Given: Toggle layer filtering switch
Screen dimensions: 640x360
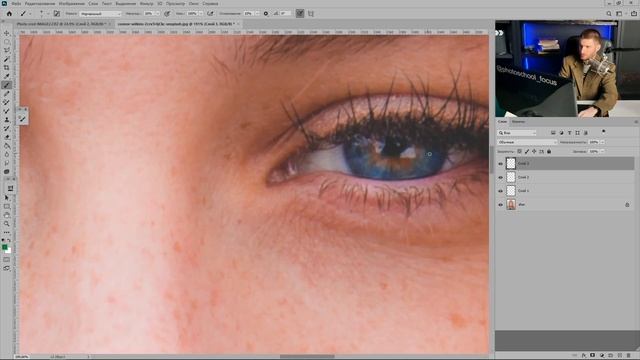Looking at the screenshot, I should point(603,131).
